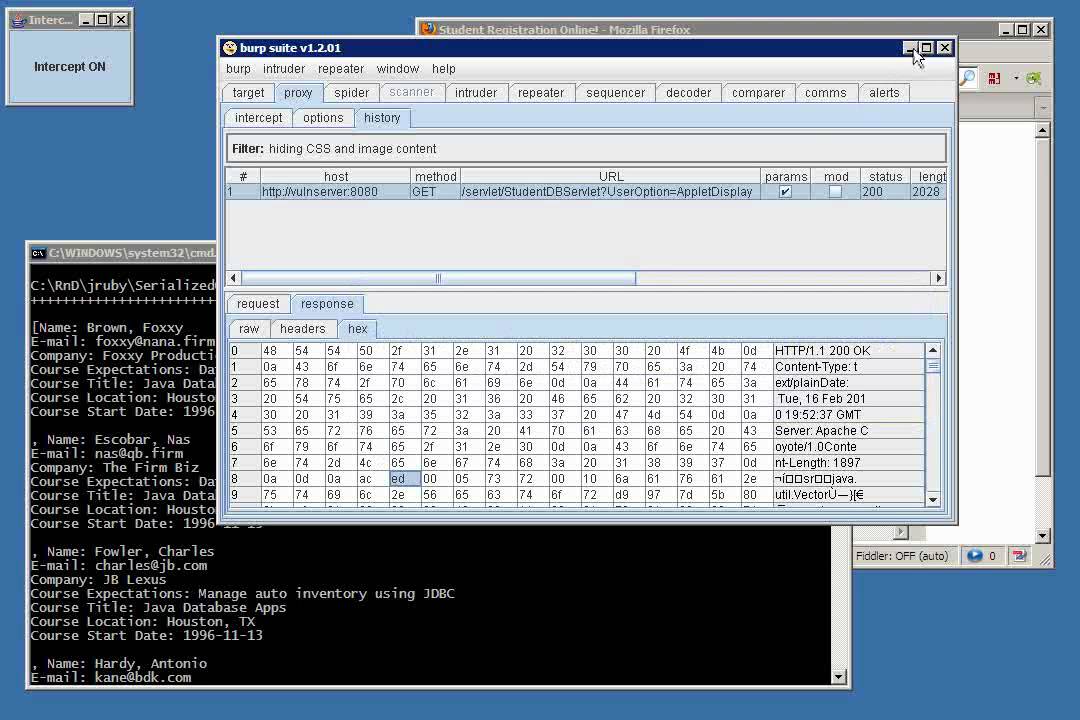Switch to the proxy tab
1080x720 pixels.
pyautogui.click(x=298, y=93)
